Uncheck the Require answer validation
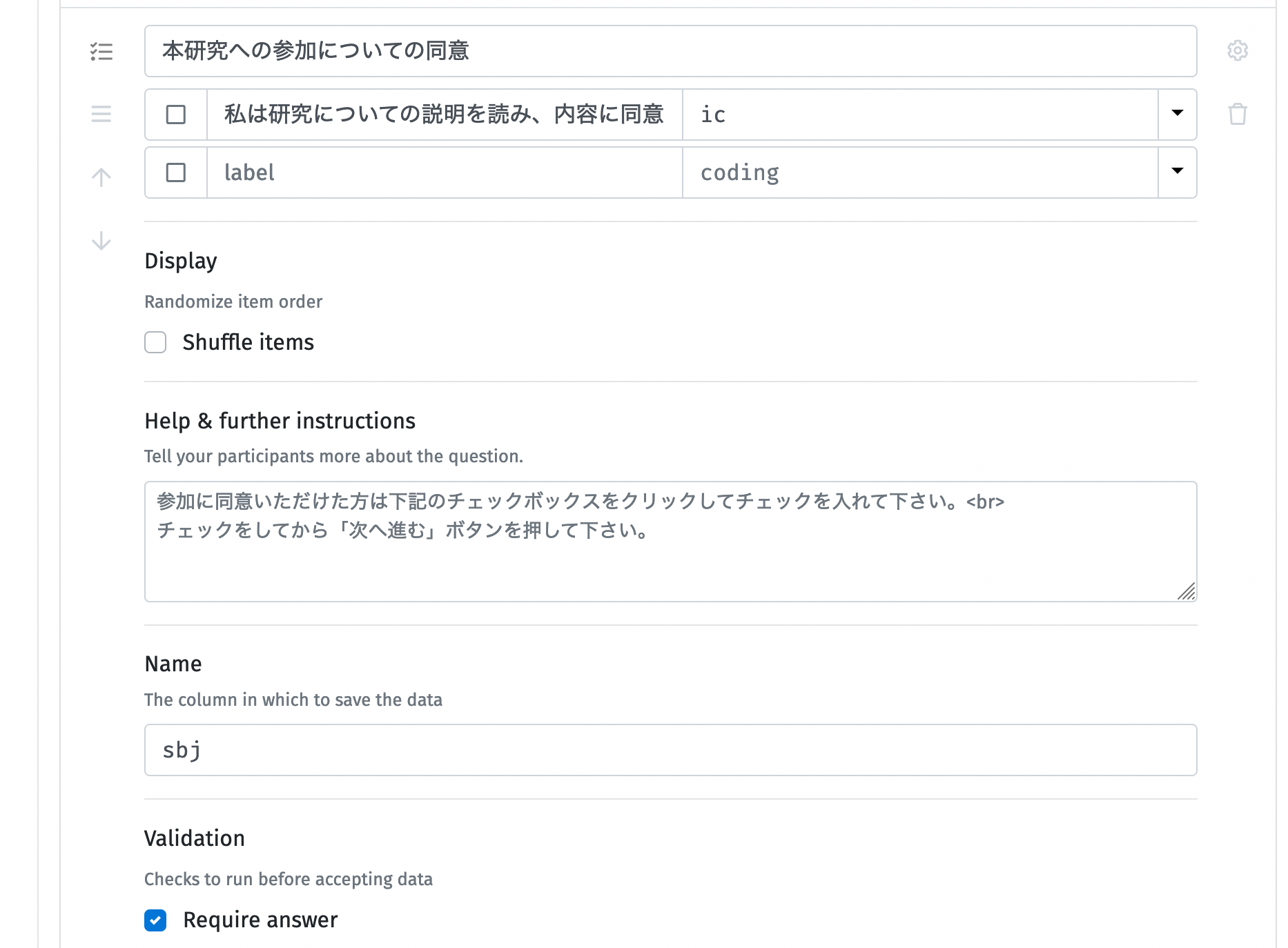Viewport: 1288px width, 948px height. (155, 920)
